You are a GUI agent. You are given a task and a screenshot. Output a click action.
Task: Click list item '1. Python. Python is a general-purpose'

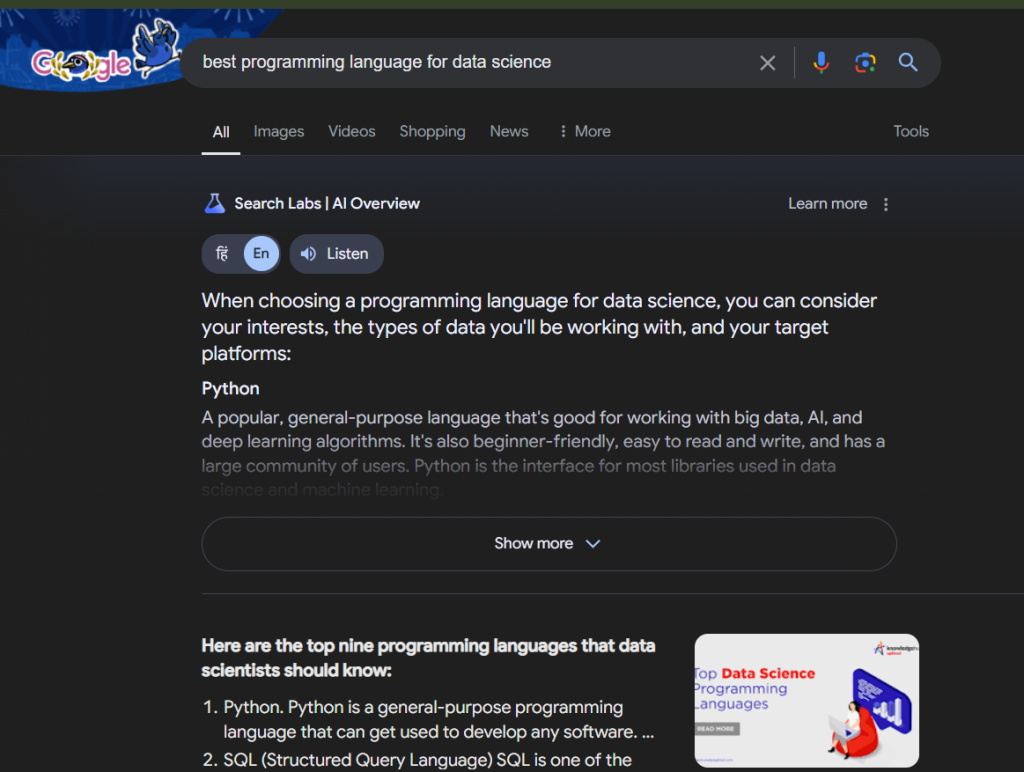428,719
